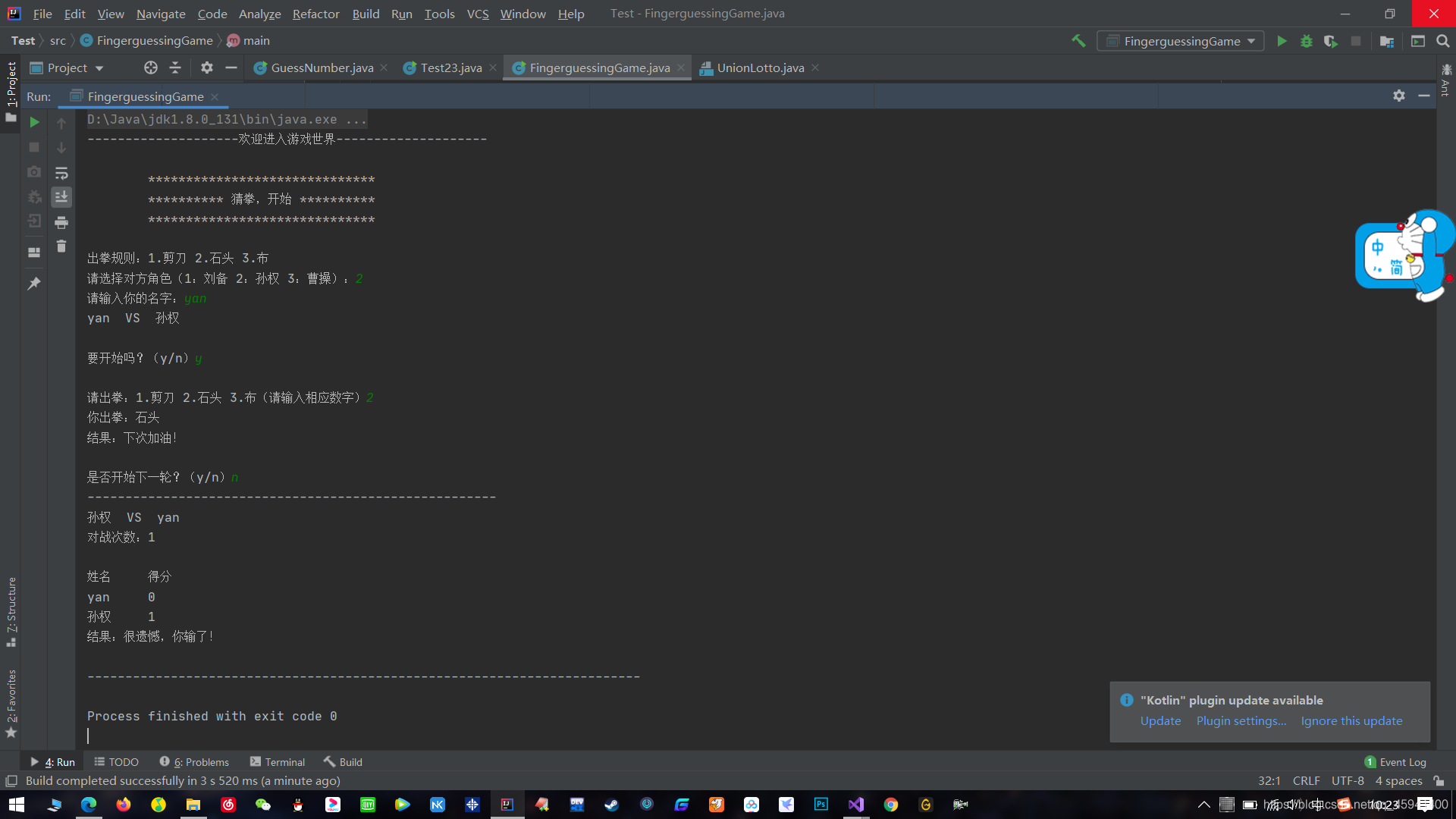Open the FingerguessingGame.java editor tab
Viewport: 1456px width, 819px height.
pos(598,67)
